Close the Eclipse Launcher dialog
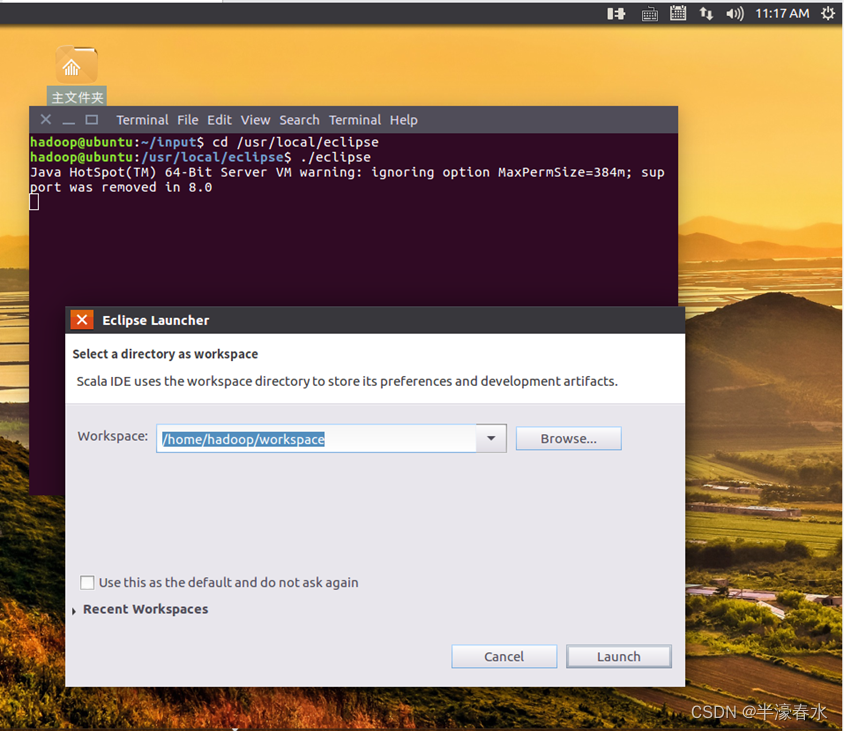The height and width of the screenshot is (731, 844). (82, 320)
